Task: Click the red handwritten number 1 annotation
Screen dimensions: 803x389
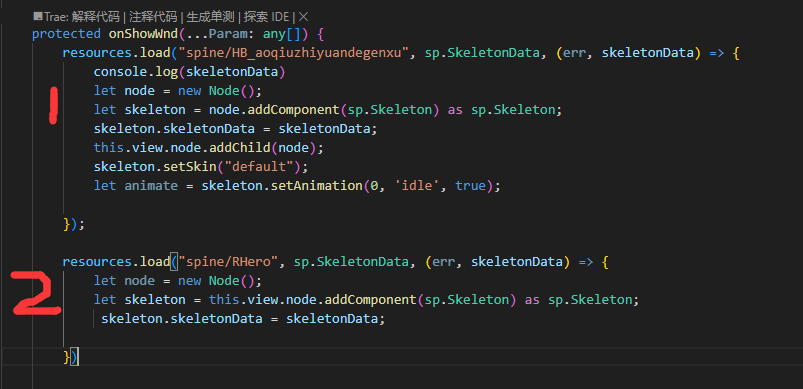Action: click(x=52, y=106)
